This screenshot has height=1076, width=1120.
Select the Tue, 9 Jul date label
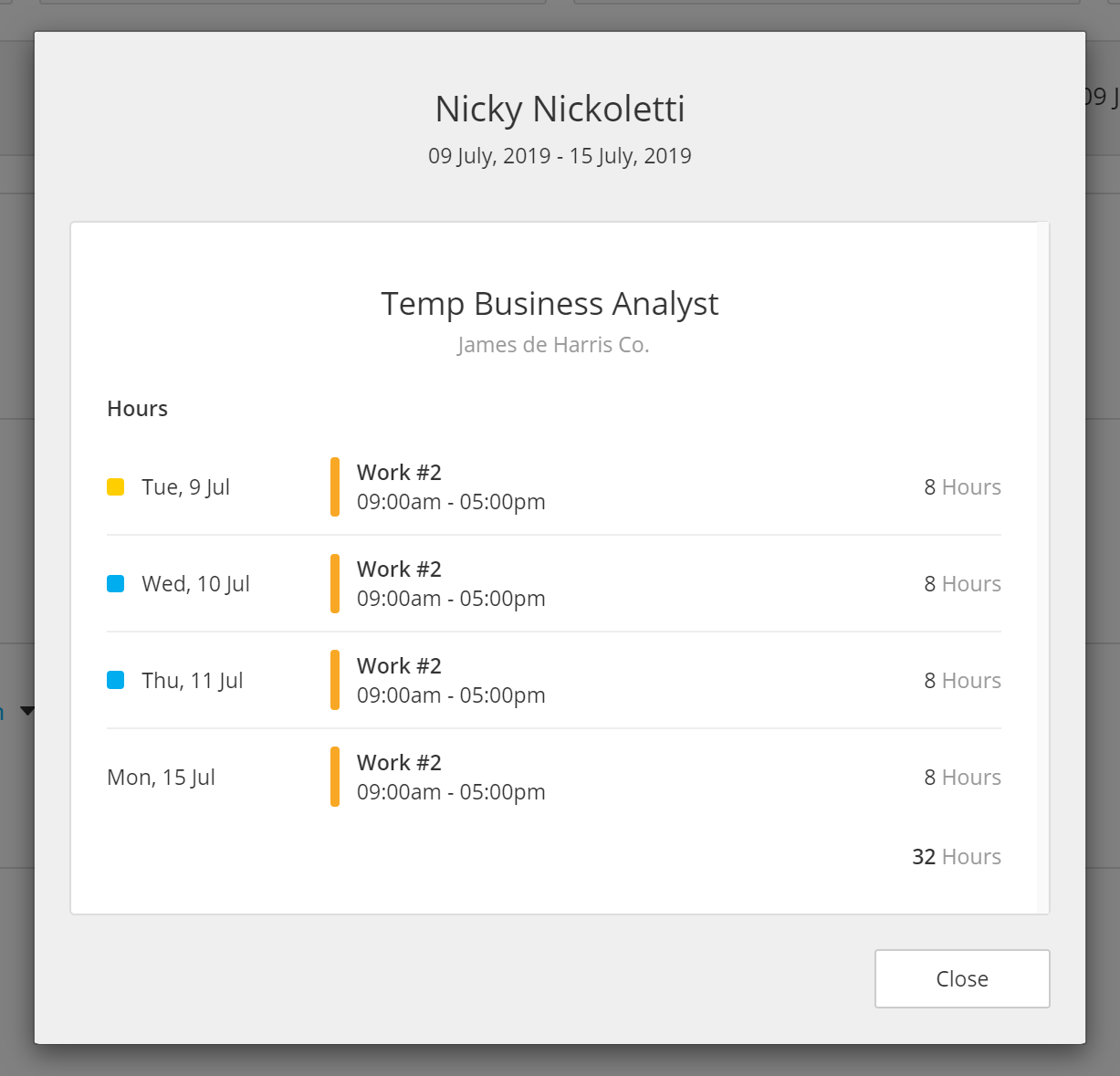coord(185,487)
